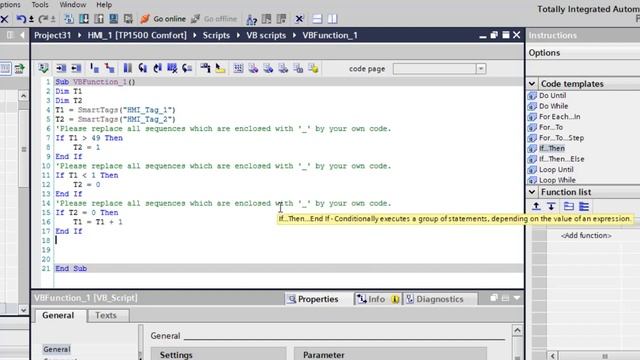Click the scroll-up arrow of properties panel
Image resolution: width=640 pixels, height=360 pixels.
517,330
